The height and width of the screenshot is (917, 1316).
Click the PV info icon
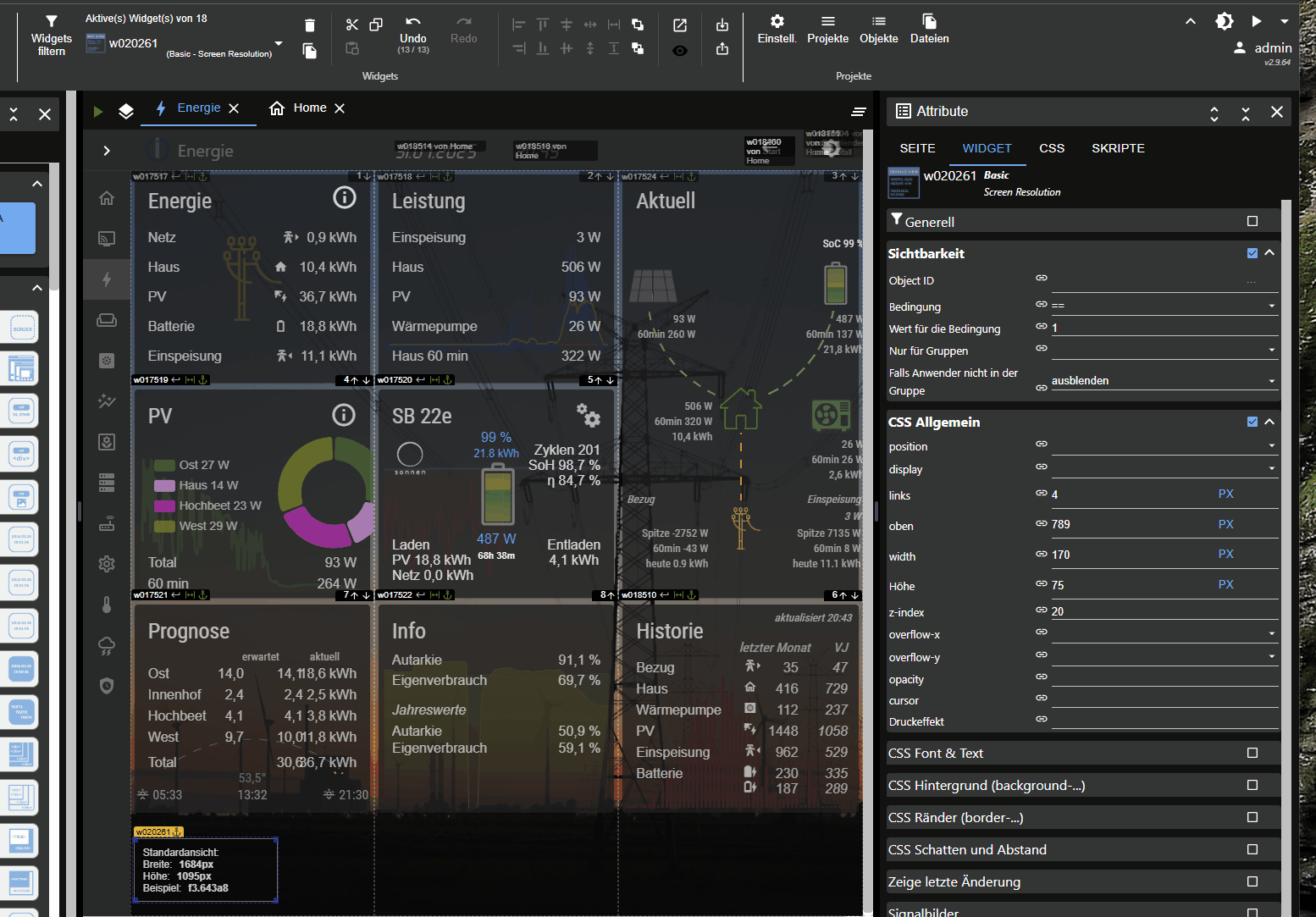click(343, 415)
